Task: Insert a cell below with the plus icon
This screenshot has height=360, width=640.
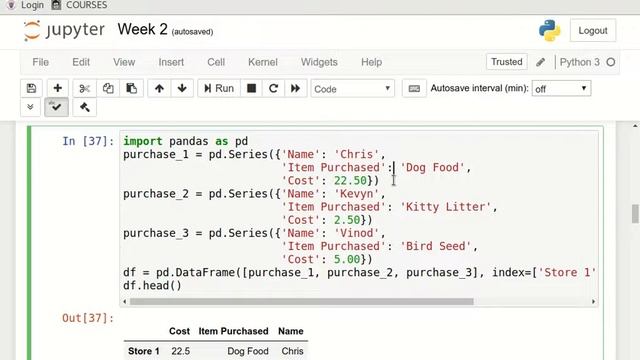Action: click(58, 89)
